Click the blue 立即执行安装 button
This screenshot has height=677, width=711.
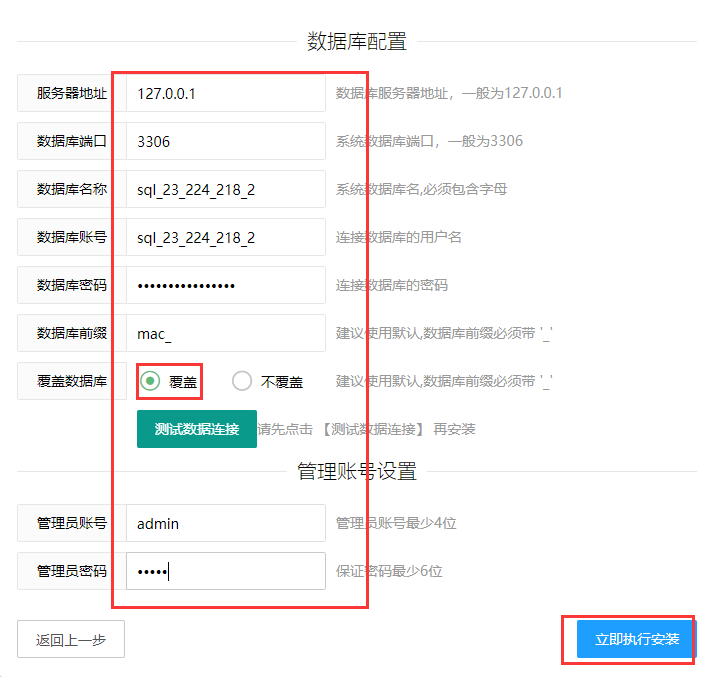[x=636, y=639]
